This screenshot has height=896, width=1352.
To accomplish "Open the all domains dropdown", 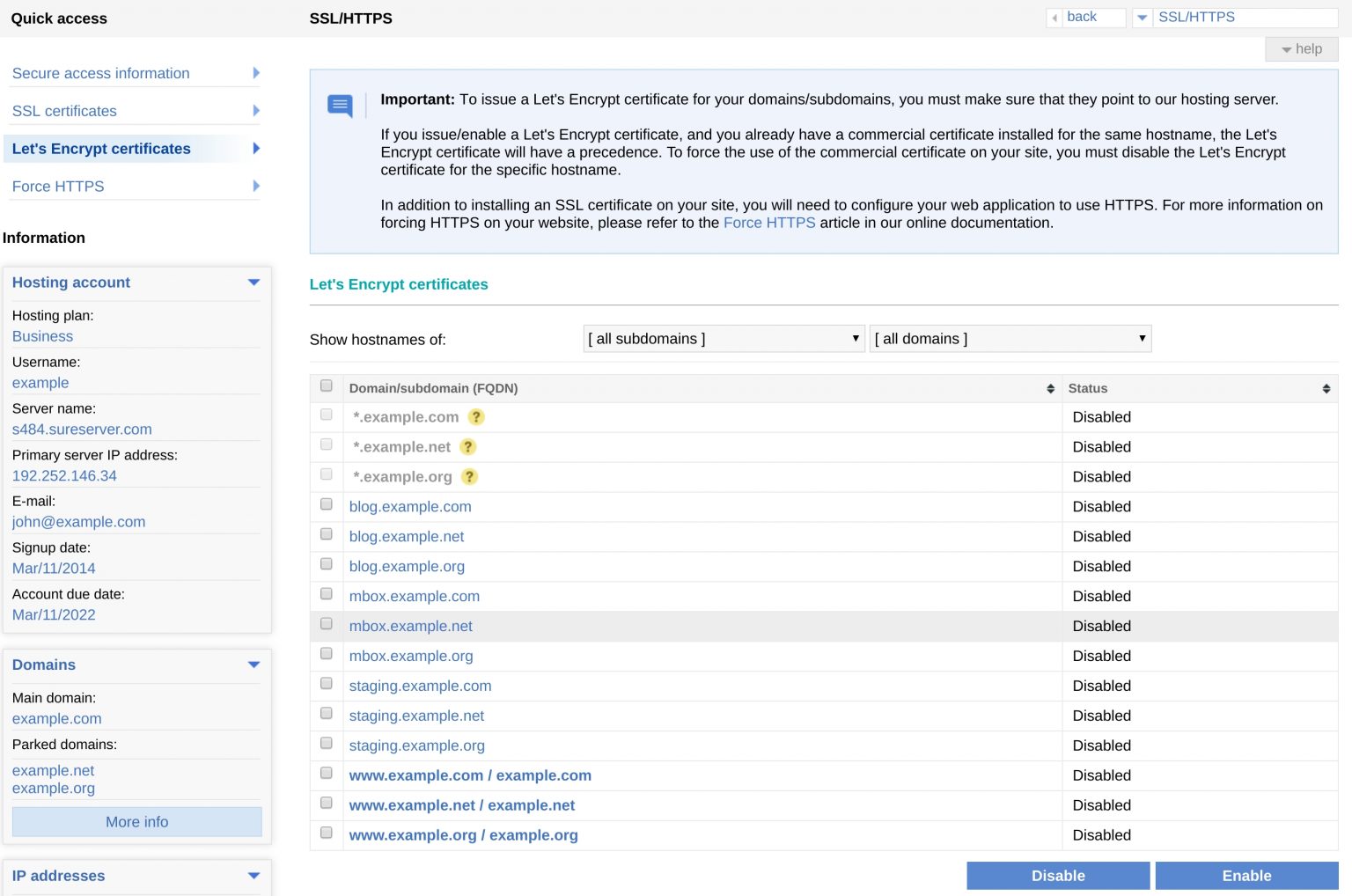I will 1010,339.
